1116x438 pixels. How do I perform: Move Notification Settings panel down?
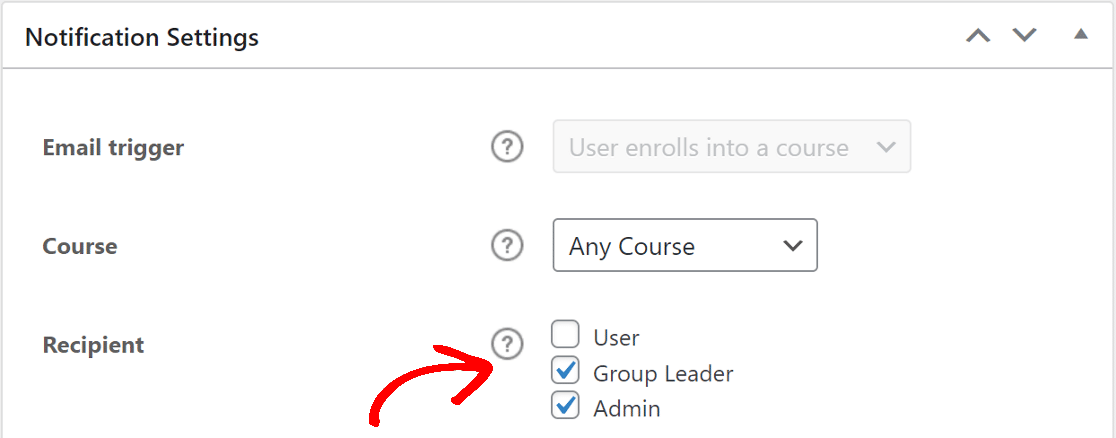coord(1024,36)
